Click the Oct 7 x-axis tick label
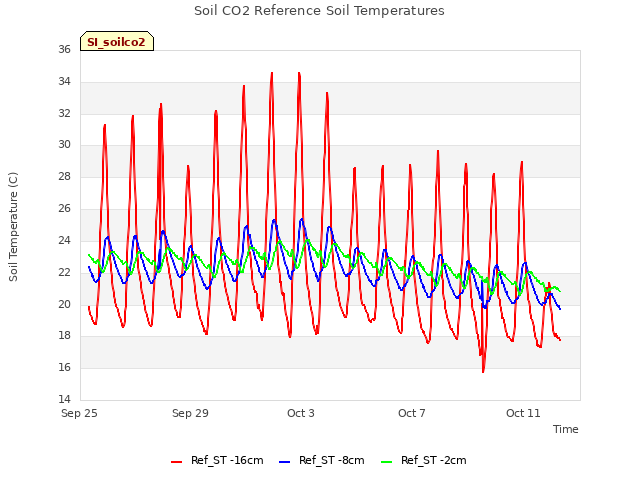The image size is (640, 480). point(412,413)
